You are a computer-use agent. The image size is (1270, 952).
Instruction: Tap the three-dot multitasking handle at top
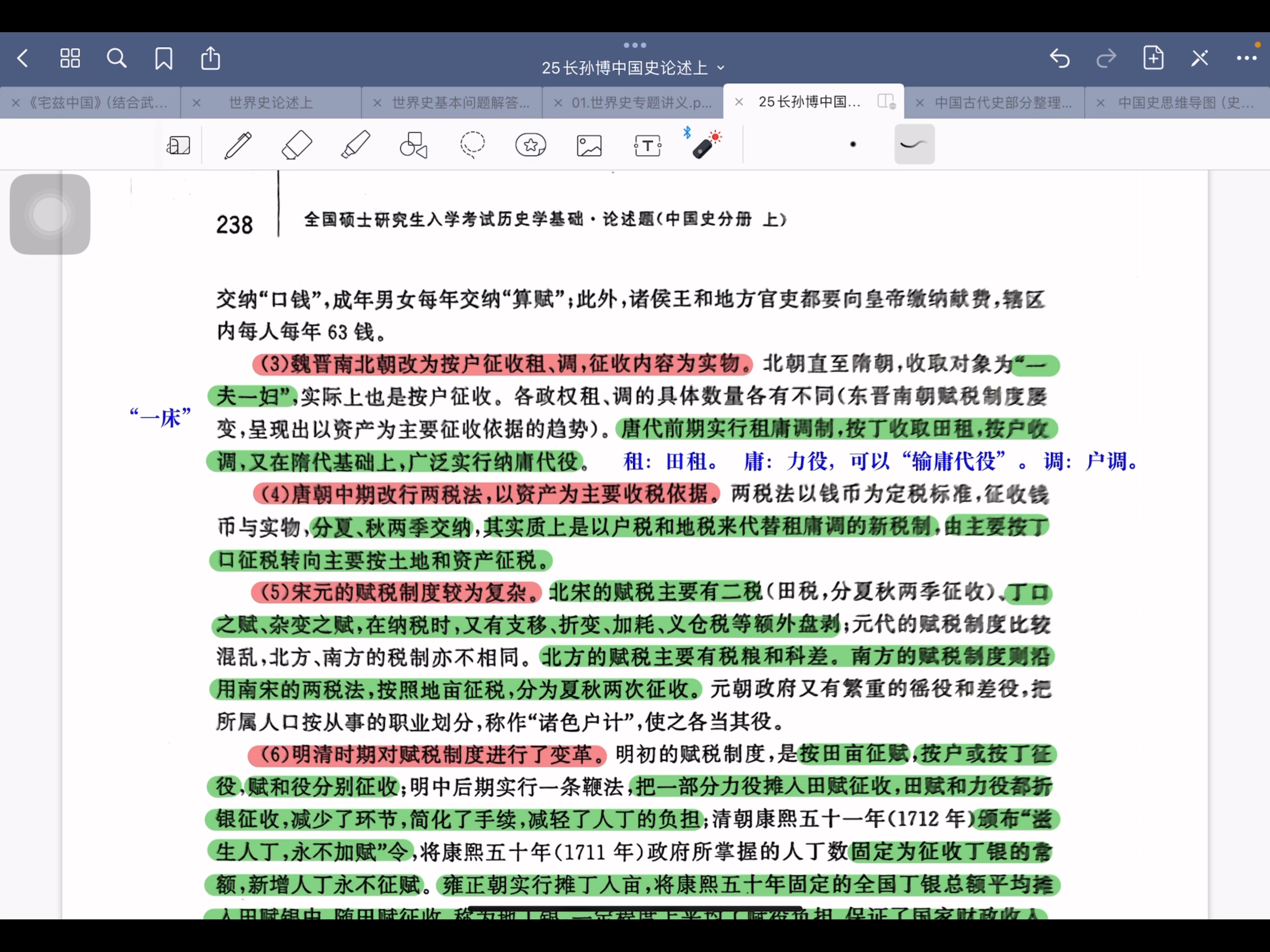[635, 45]
